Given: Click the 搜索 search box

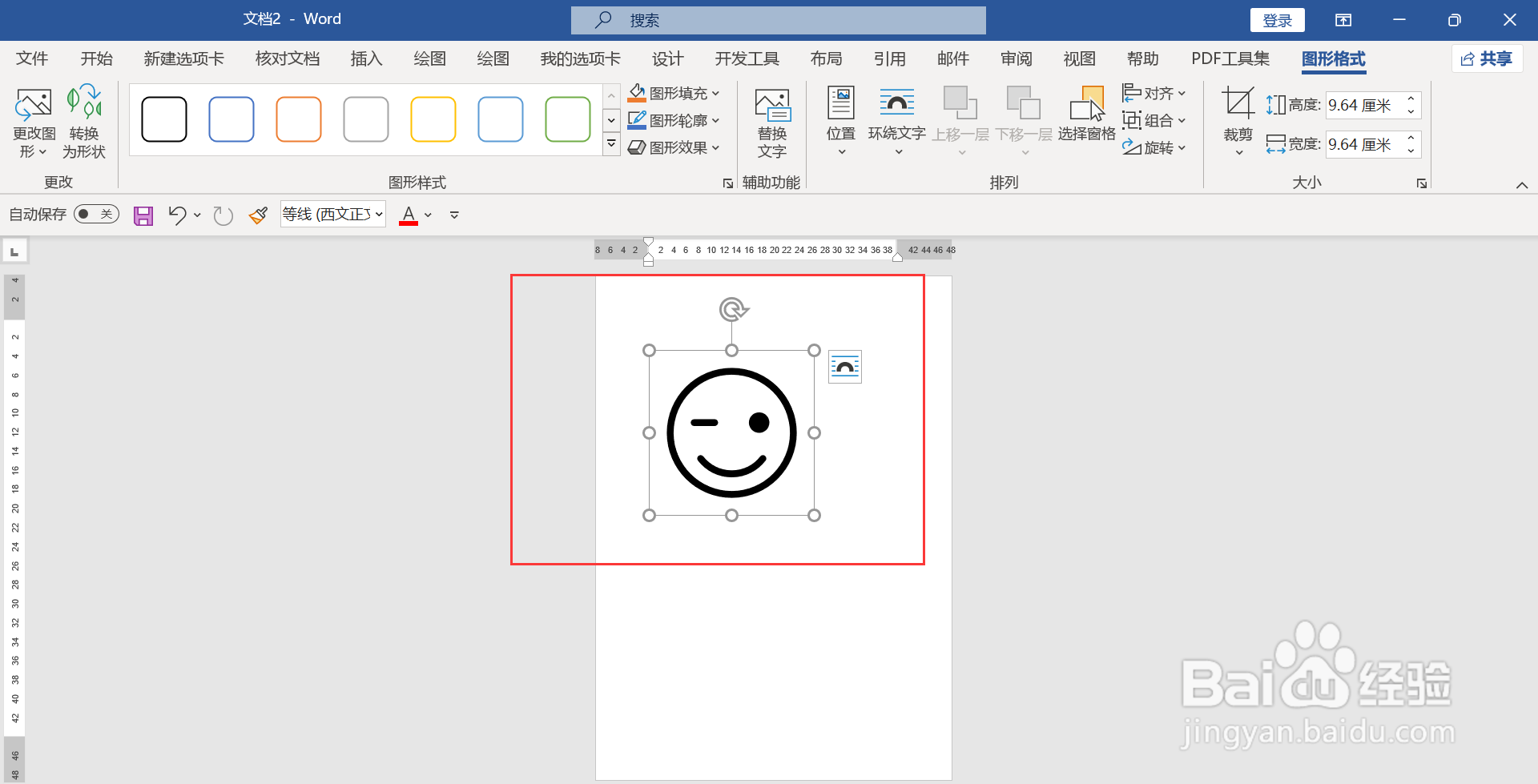Looking at the screenshot, I should [779, 20].
